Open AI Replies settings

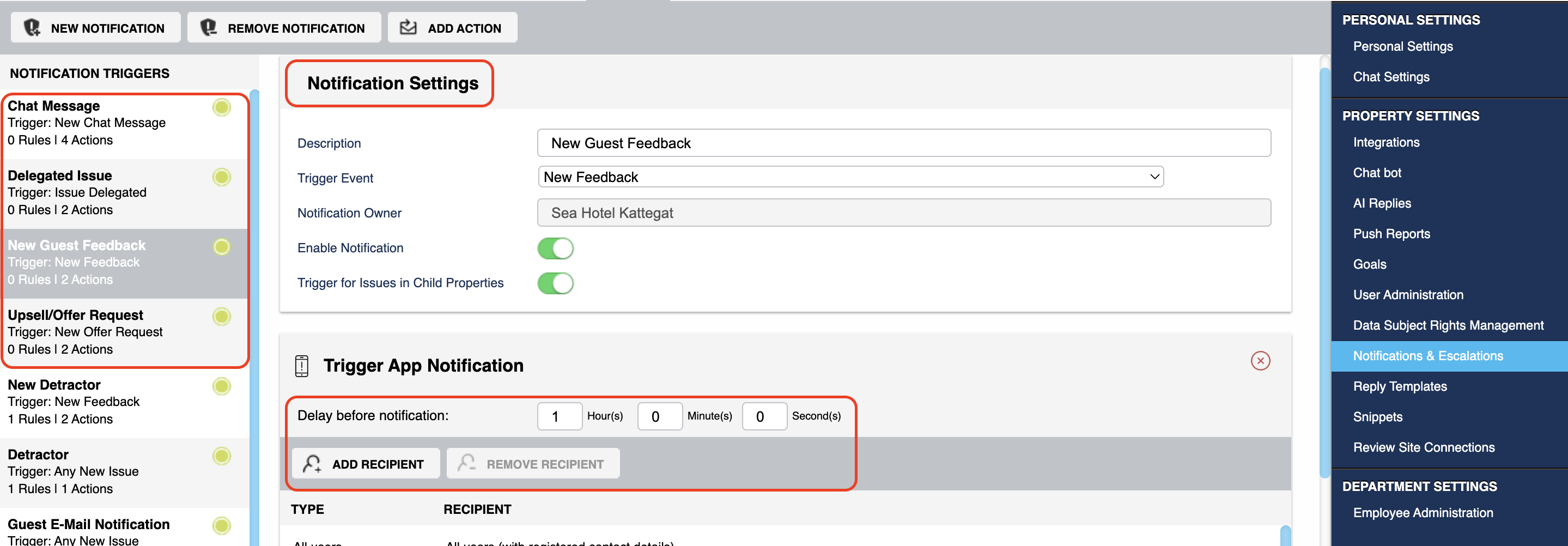tap(1382, 203)
